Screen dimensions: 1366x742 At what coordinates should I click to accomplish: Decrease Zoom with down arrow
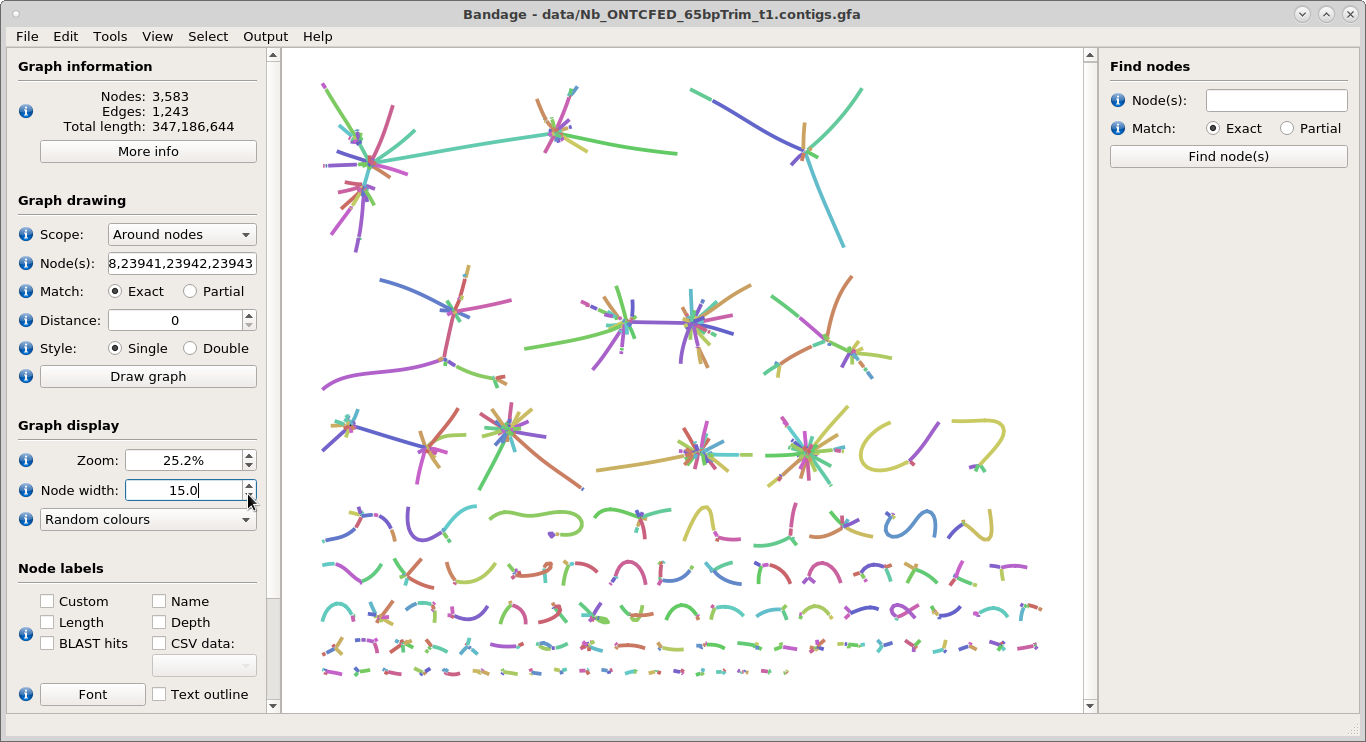coord(249,465)
